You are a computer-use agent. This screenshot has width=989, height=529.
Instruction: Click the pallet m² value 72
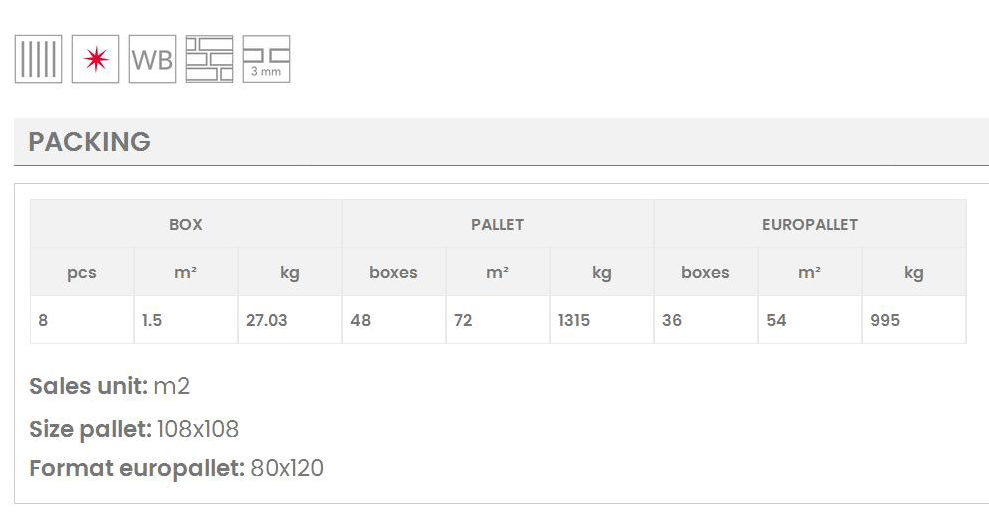(x=463, y=321)
